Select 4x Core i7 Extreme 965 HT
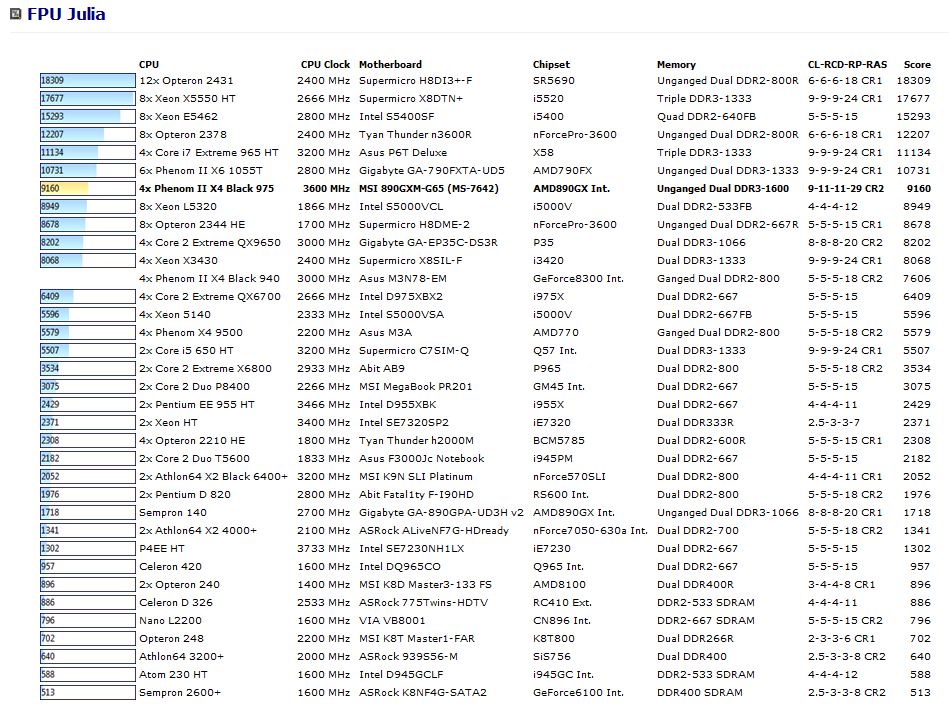 click(208, 152)
